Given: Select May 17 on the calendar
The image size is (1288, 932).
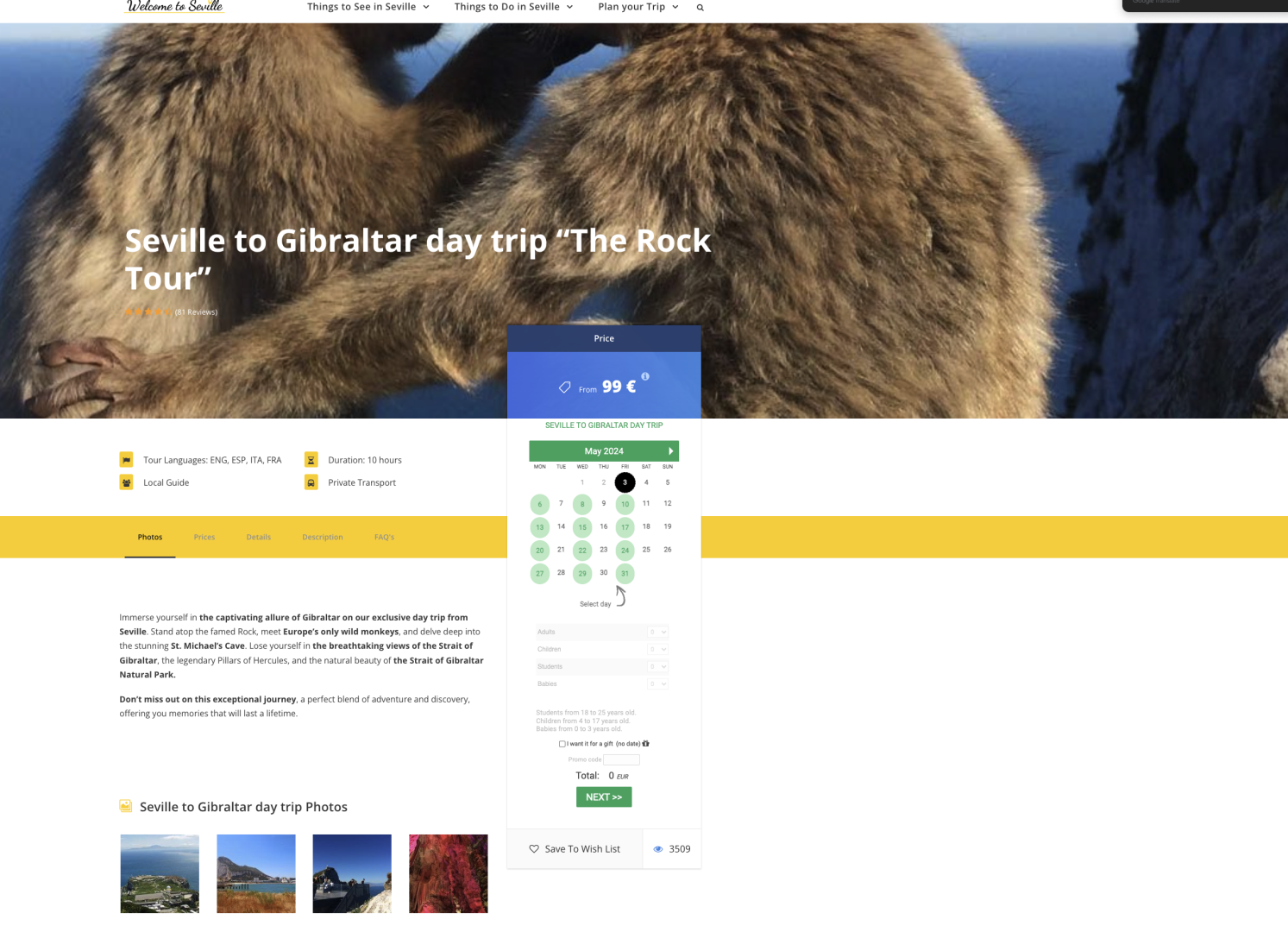Looking at the screenshot, I should point(625,527).
